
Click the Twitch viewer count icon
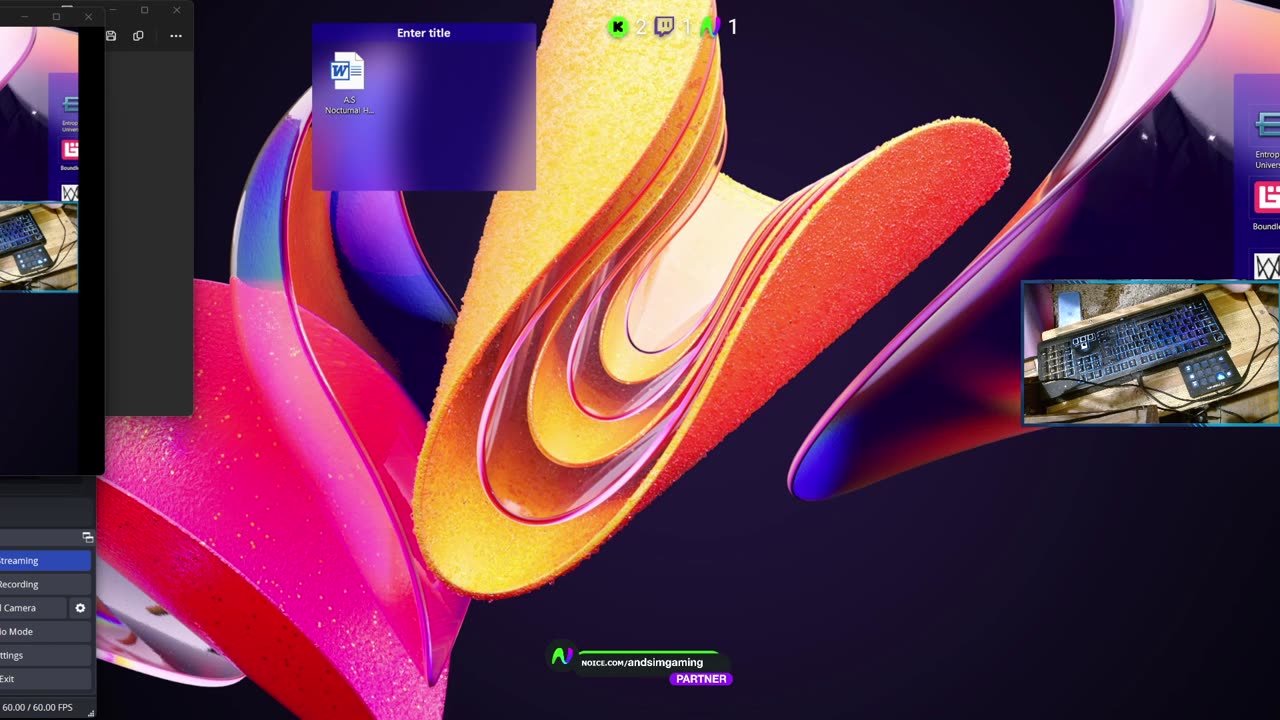[x=664, y=26]
